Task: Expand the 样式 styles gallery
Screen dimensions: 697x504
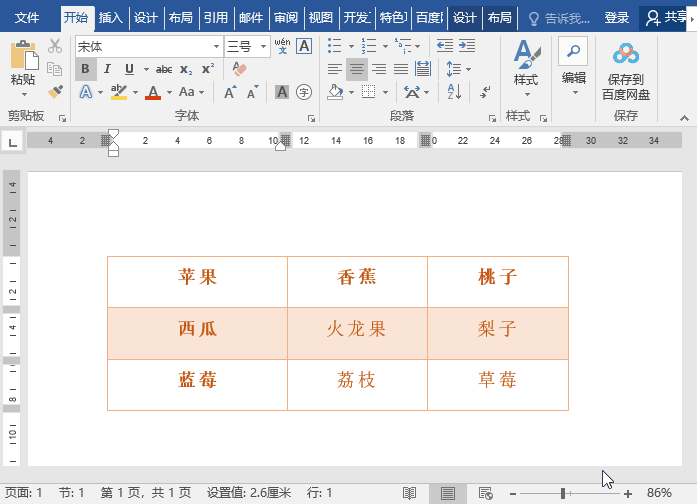Action: pos(527,69)
